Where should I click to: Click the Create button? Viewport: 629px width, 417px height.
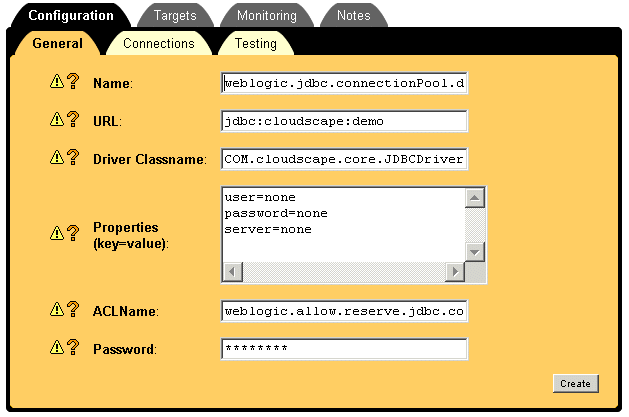tap(576, 384)
